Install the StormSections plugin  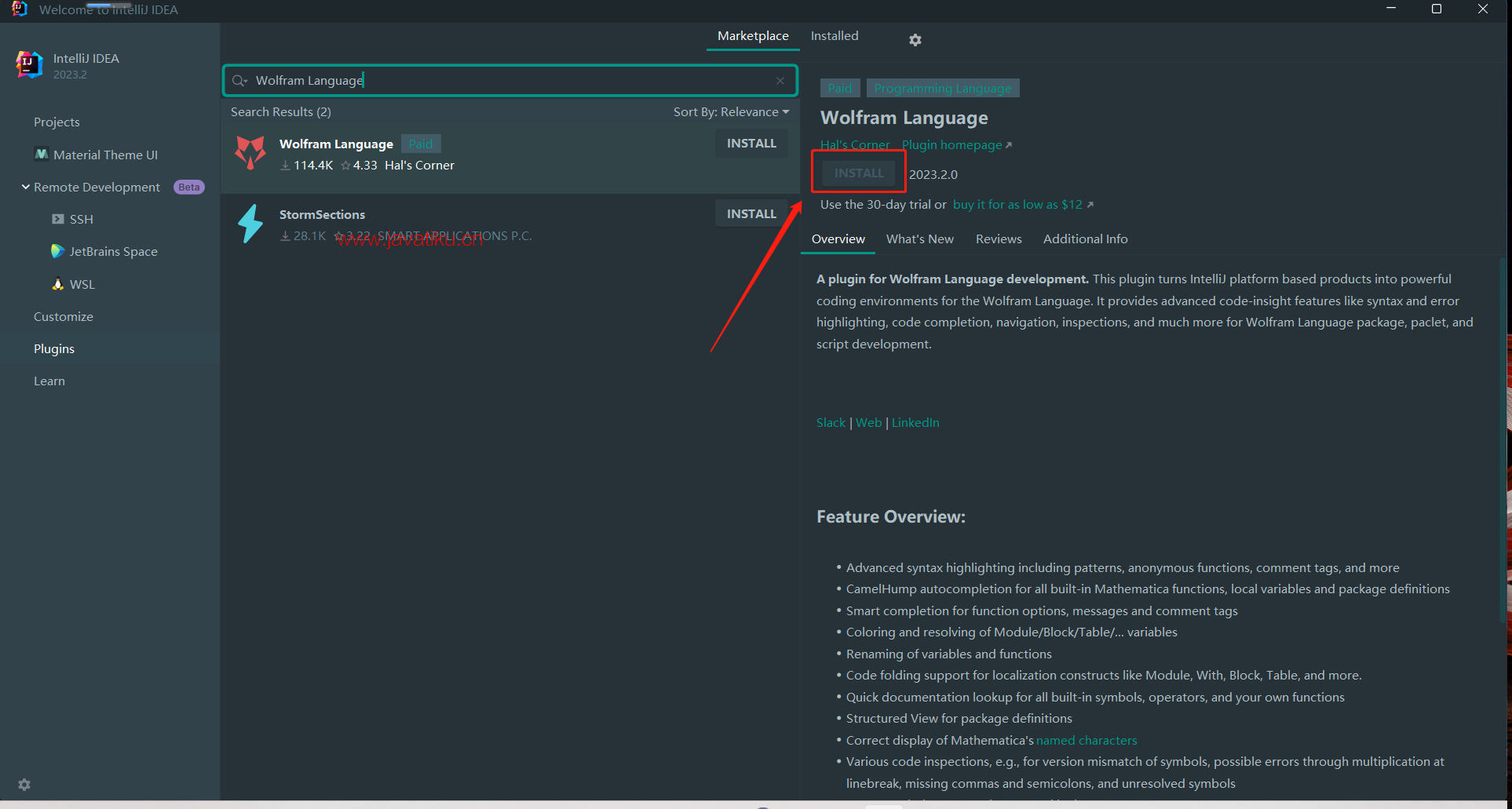click(x=751, y=214)
